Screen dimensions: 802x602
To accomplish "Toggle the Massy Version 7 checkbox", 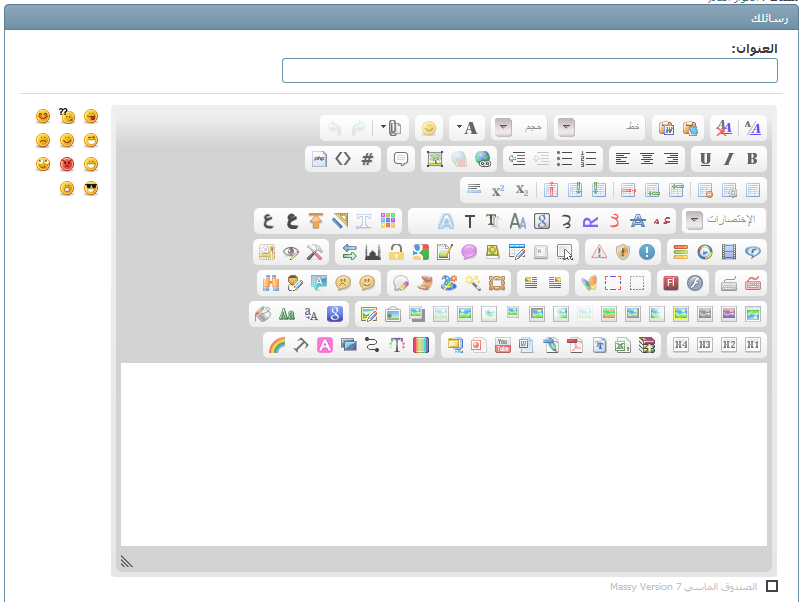I will (x=772, y=587).
